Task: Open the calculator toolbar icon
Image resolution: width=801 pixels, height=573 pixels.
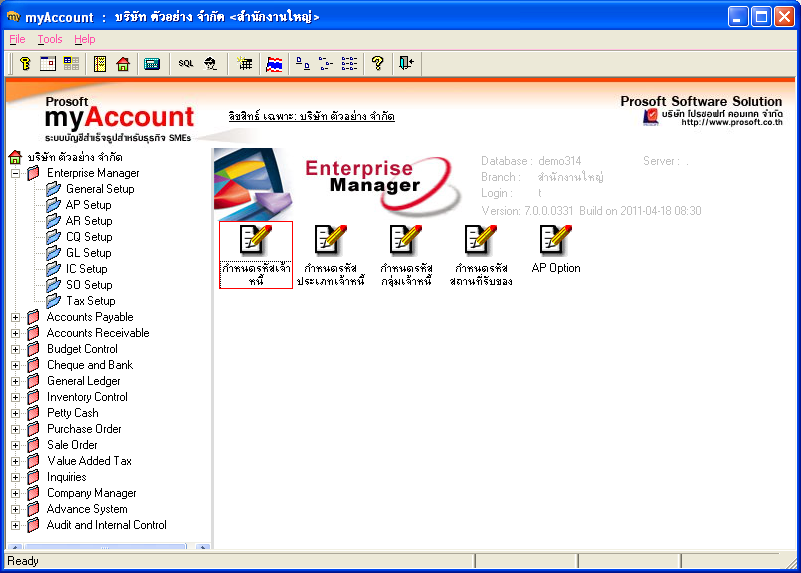Action: [152, 63]
